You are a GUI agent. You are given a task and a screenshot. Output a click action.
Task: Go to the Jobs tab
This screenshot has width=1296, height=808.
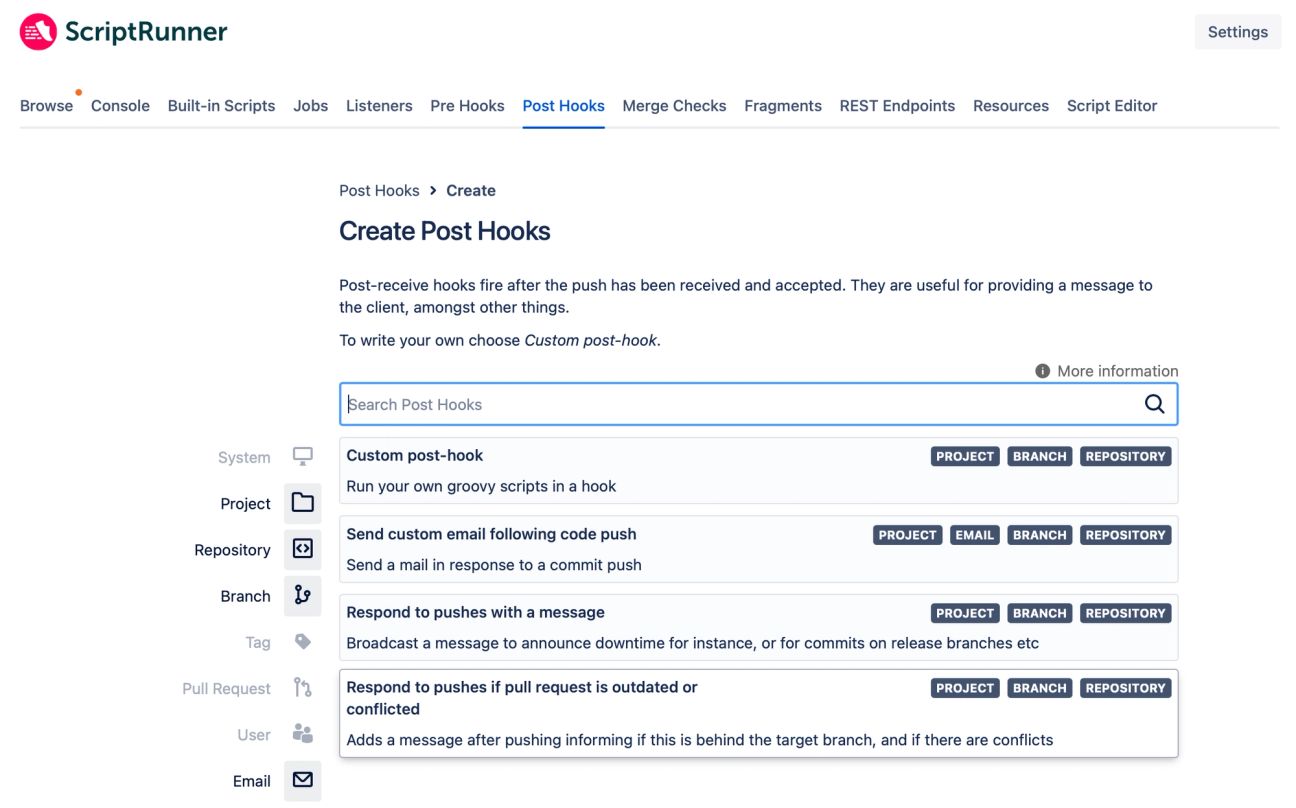311,106
